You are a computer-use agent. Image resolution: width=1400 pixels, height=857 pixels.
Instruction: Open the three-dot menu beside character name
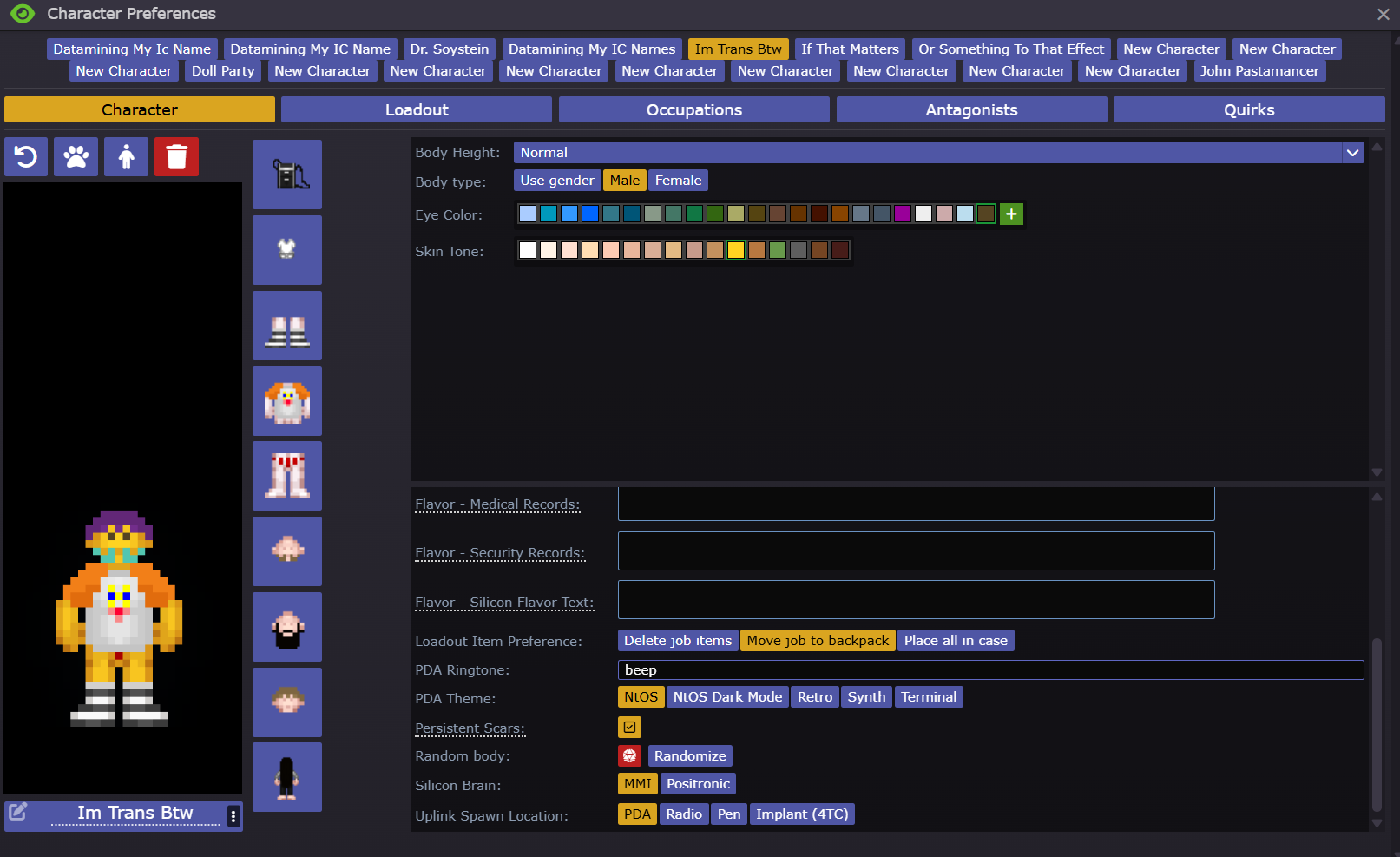[233, 816]
